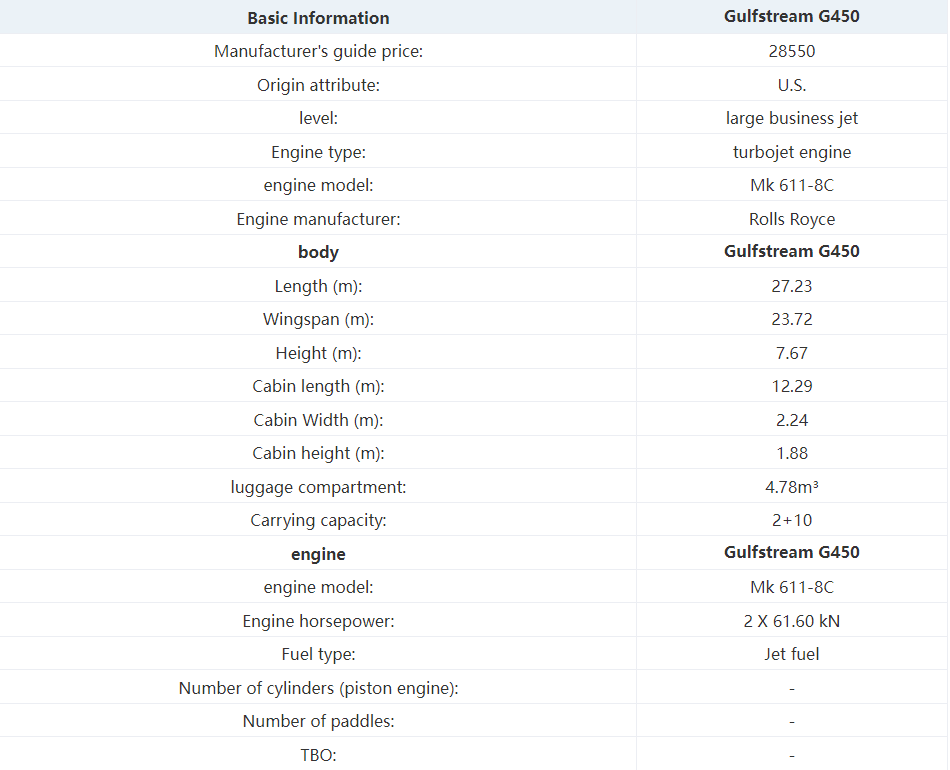This screenshot has width=950, height=770.
Task: Click the bold engine section header
Action: click(318, 554)
